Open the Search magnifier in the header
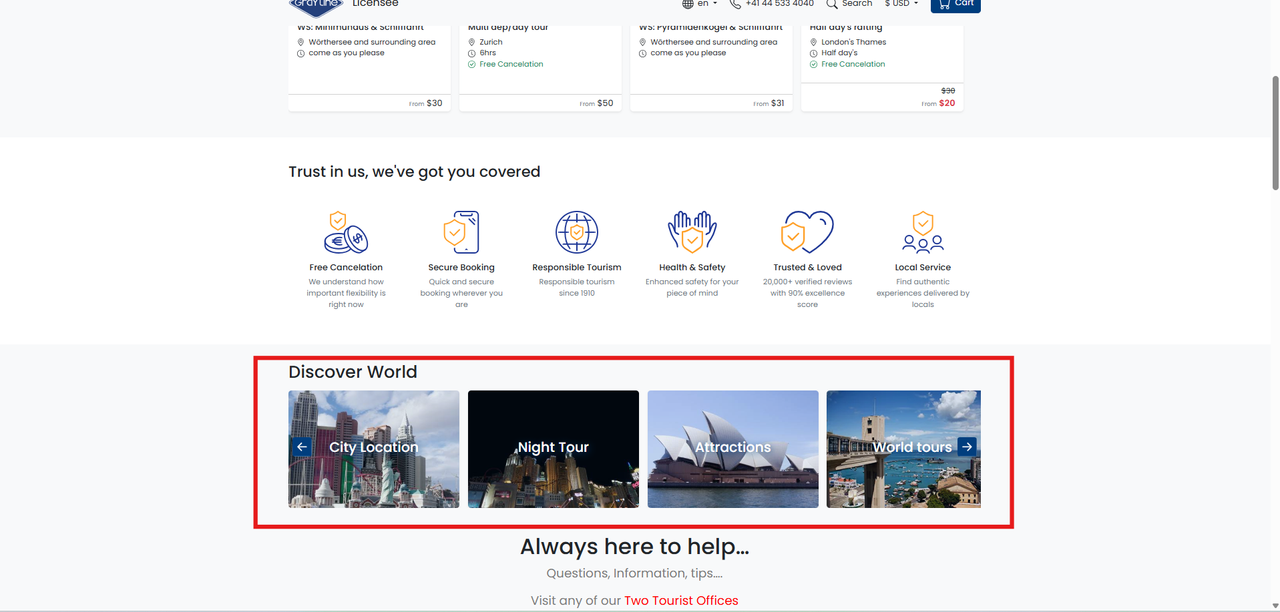The width and height of the screenshot is (1280, 612). click(849, 4)
